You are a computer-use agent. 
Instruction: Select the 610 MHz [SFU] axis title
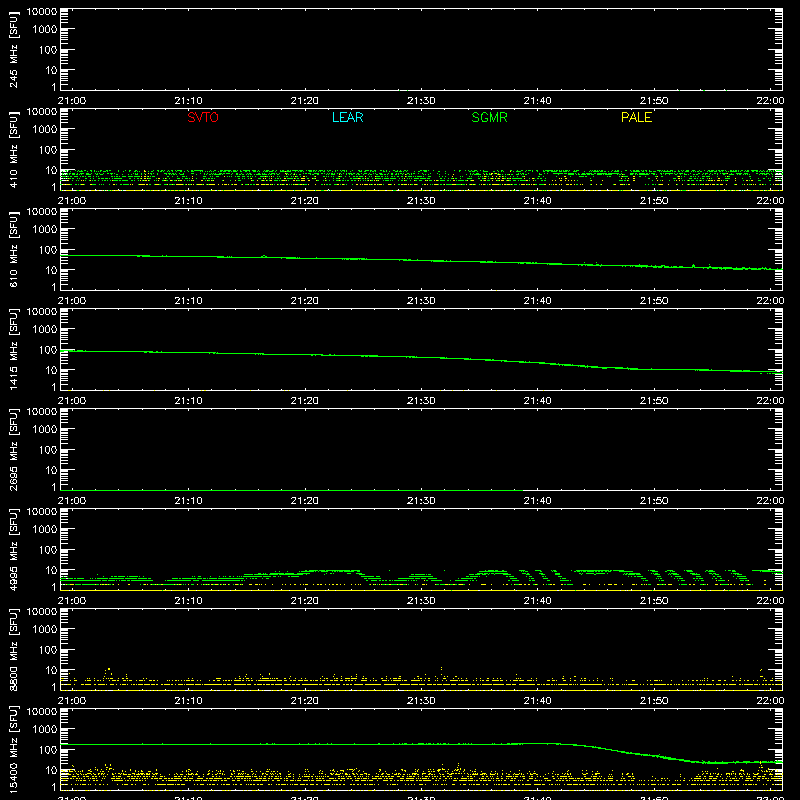tap(13, 250)
